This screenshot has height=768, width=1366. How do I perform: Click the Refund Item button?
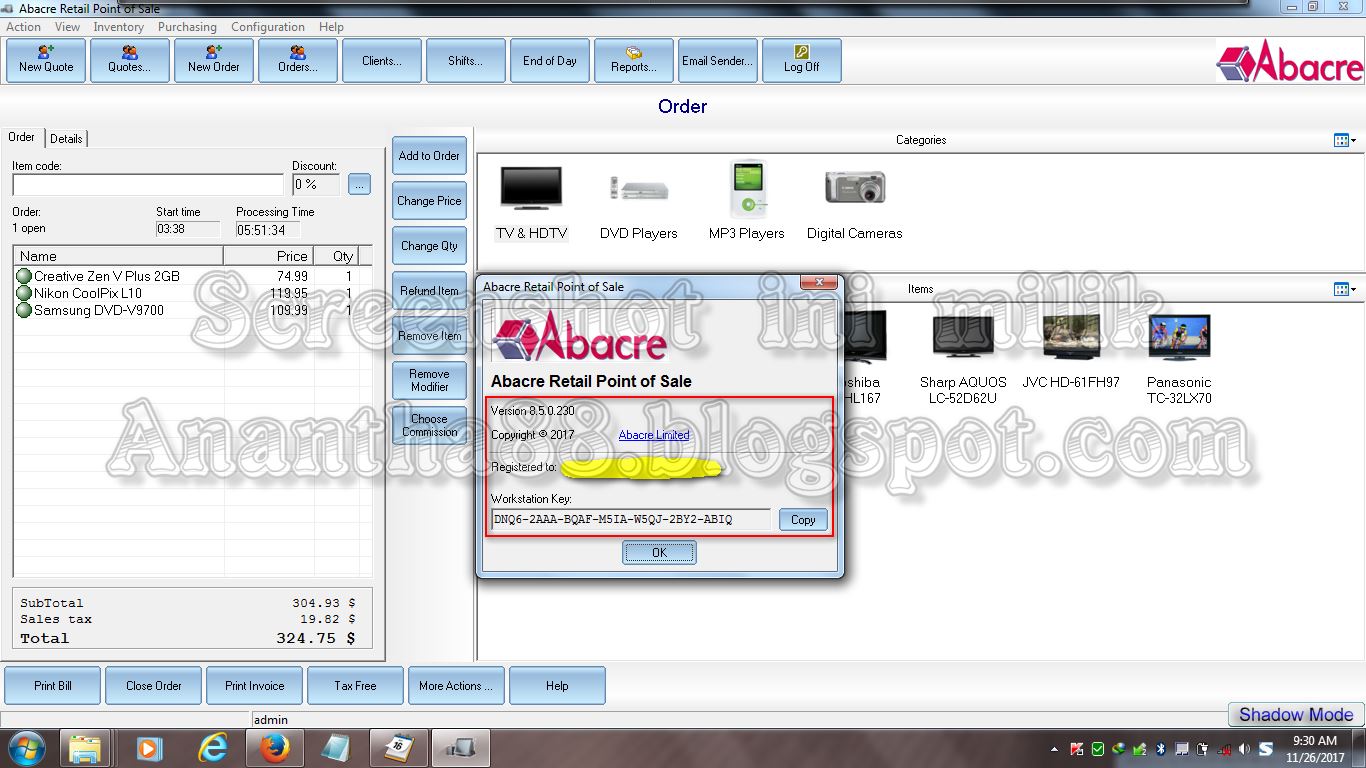429,291
